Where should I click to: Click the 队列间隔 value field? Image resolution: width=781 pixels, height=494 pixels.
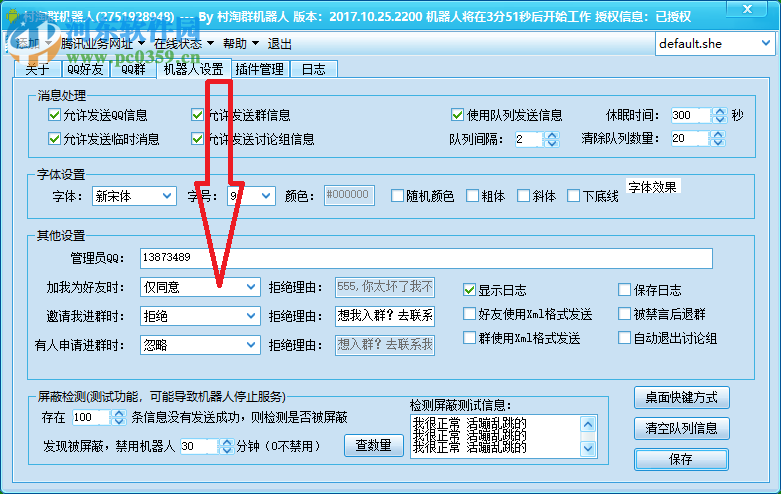click(529, 139)
